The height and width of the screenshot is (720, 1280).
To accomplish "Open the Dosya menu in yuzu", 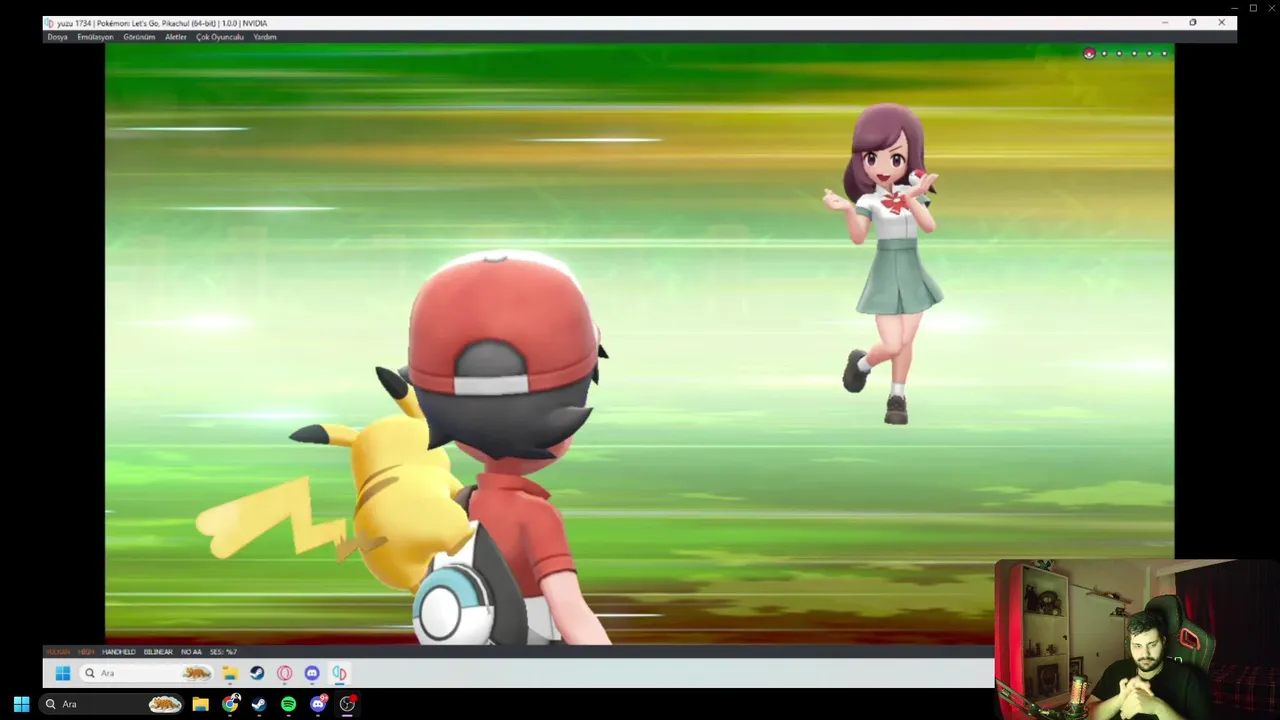I will click(x=57, y=37).
